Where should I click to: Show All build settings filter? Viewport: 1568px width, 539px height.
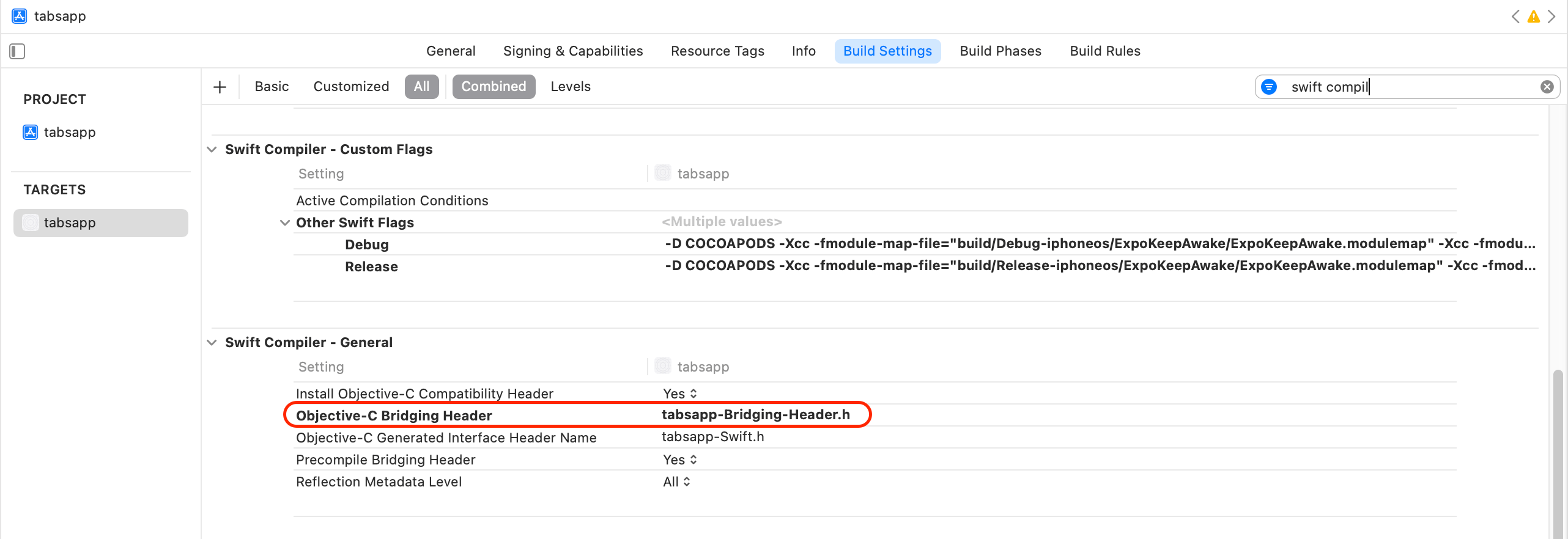click(x=421, y=87)
